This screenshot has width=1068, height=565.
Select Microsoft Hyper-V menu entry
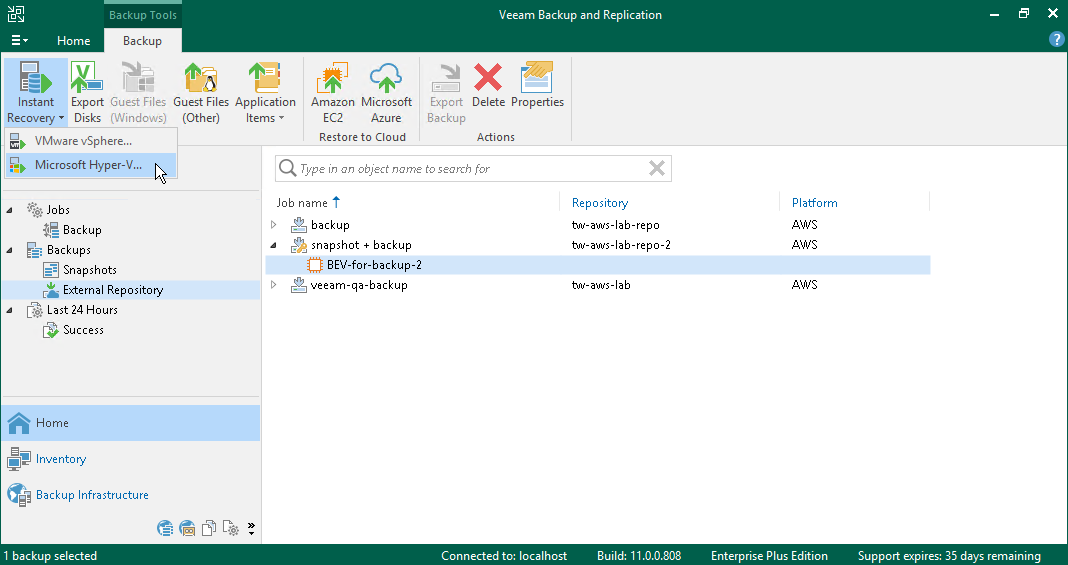(91, 165)
